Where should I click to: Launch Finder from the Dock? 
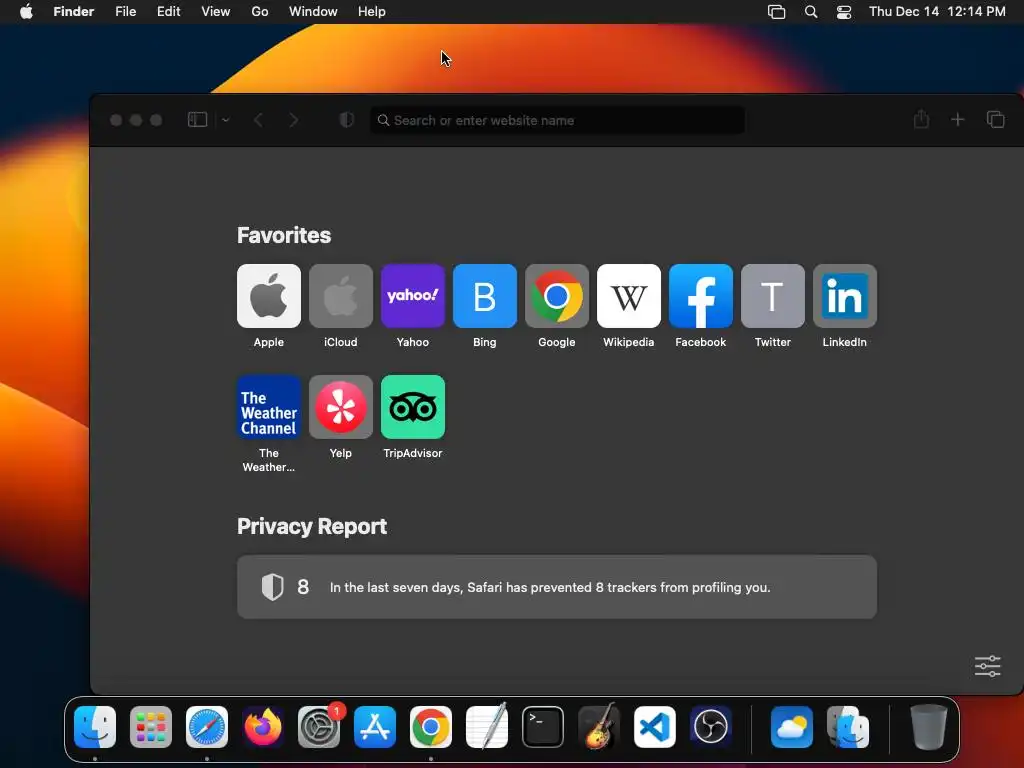(95, 727)
